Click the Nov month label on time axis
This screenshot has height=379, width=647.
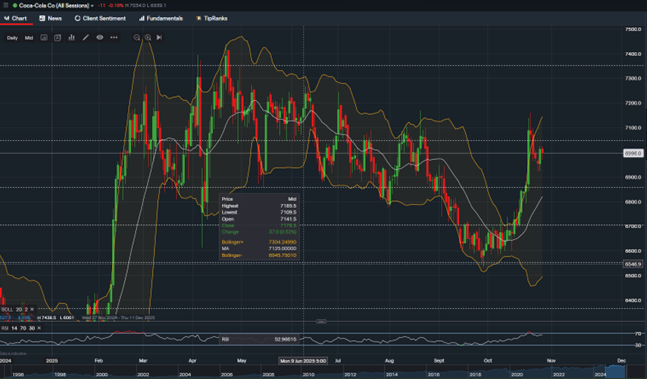click(551, 360)
